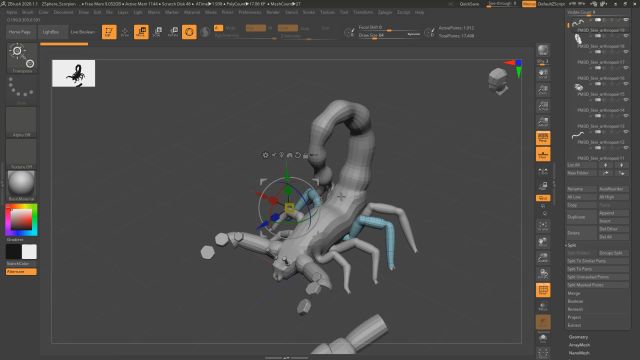Viewport: 640px width, 360px height.
Task: Expand the ArrayMesh palette
Action: point(579,345)
